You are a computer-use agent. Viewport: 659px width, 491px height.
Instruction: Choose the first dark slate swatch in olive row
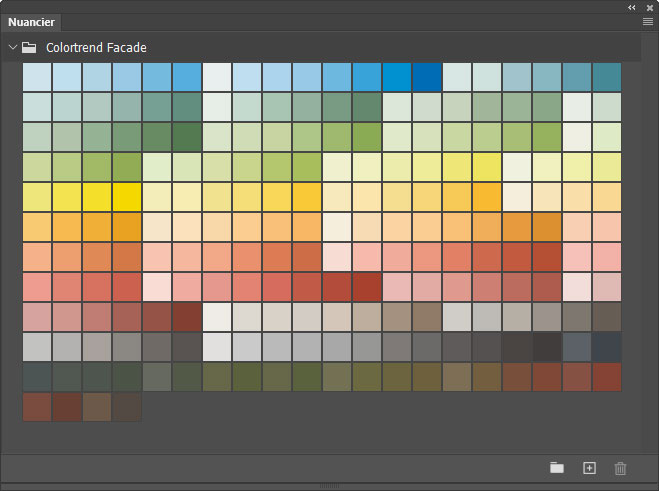coord(37,377)
